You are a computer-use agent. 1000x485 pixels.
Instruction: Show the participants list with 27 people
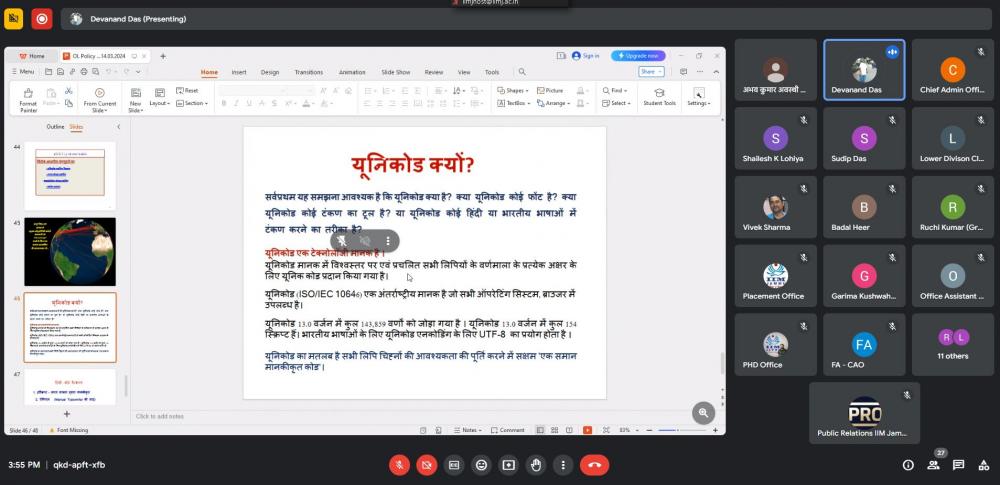tap(933, 464)
